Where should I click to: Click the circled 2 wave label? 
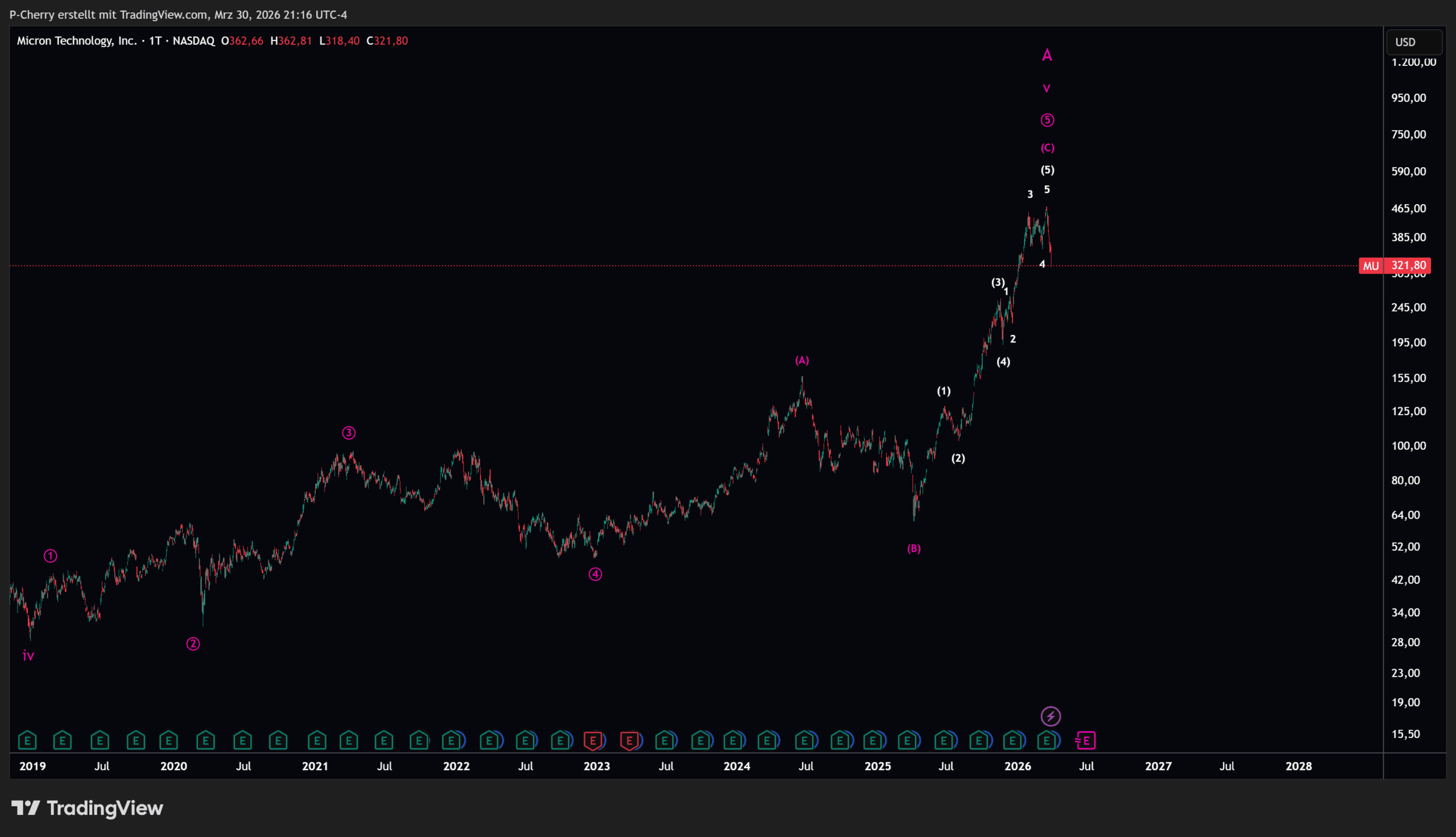(193, 644)
